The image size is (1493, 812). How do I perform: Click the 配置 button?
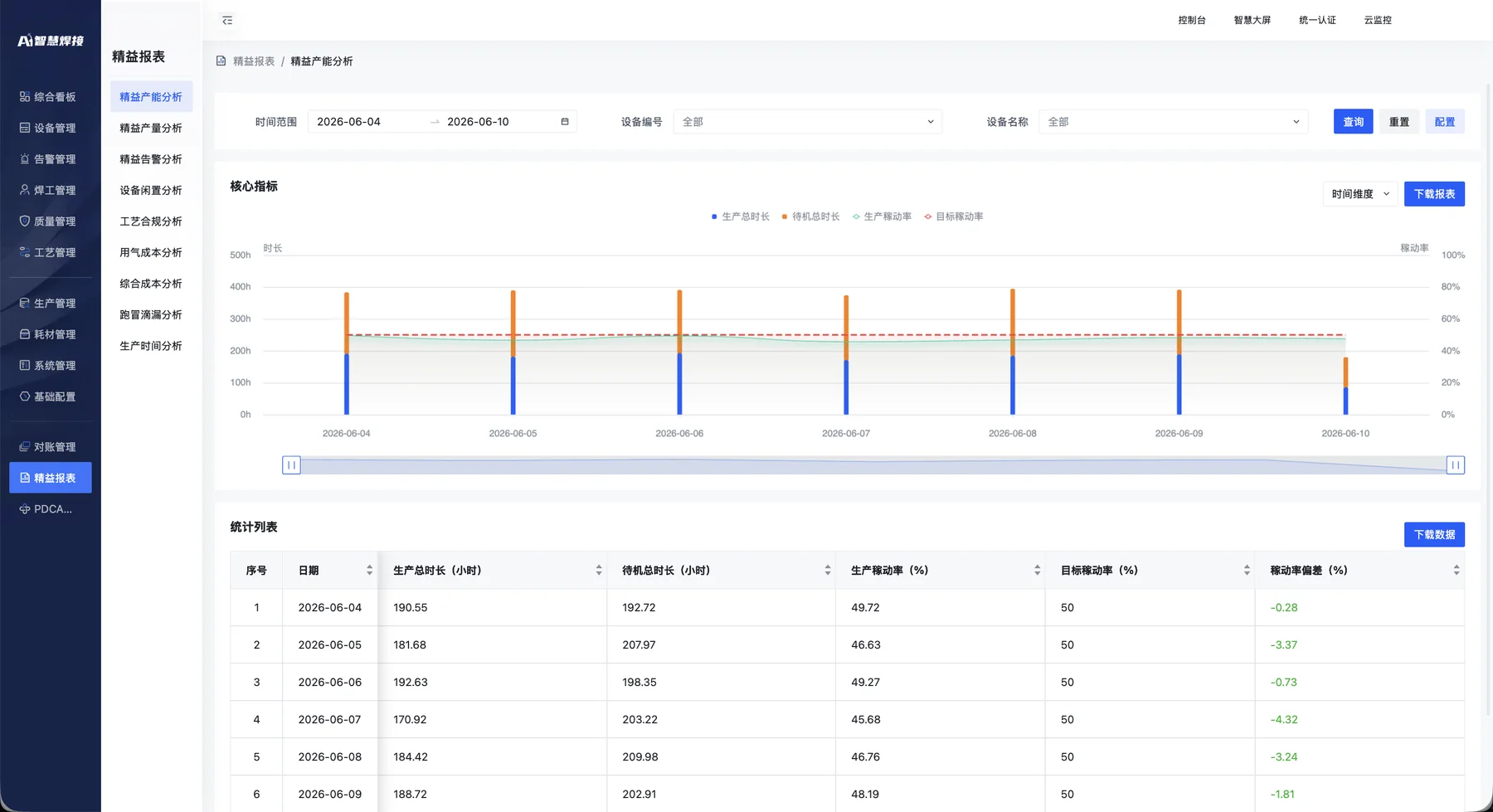(1445, 122)
